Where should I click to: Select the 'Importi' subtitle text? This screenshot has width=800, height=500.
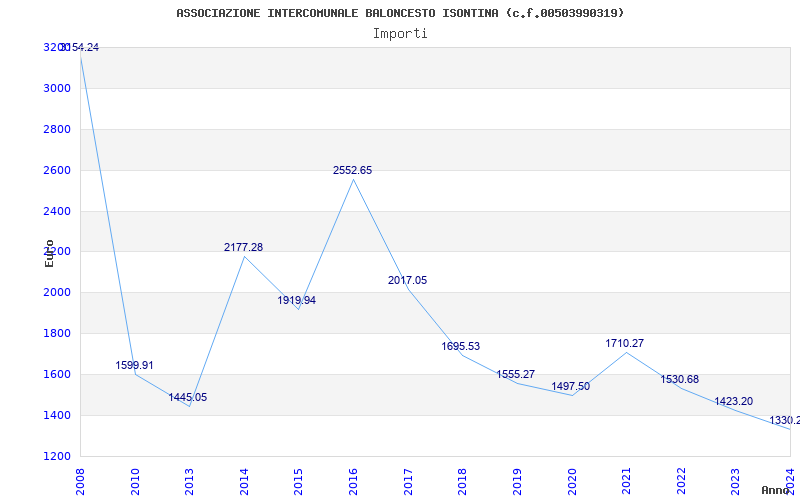click(400, 34)
